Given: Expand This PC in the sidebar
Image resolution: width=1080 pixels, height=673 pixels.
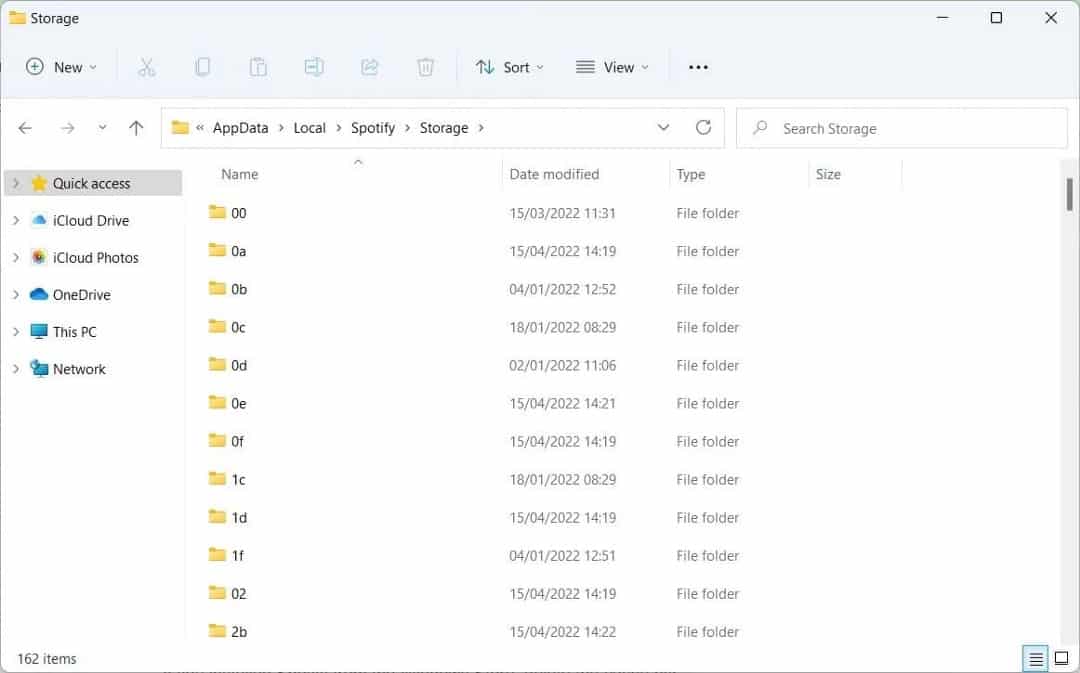Looking at the screenshot, I should tap(16, 331).
